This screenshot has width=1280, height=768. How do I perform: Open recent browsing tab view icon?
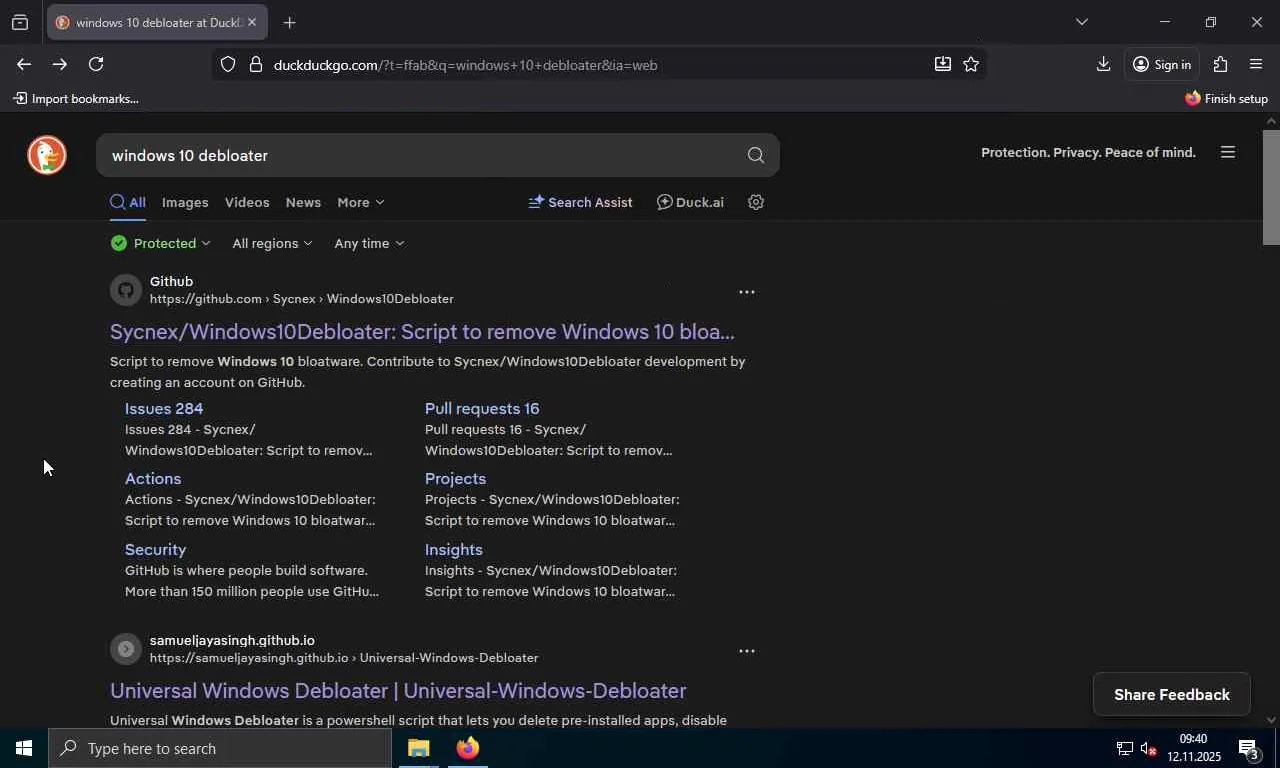pos(19,22)
